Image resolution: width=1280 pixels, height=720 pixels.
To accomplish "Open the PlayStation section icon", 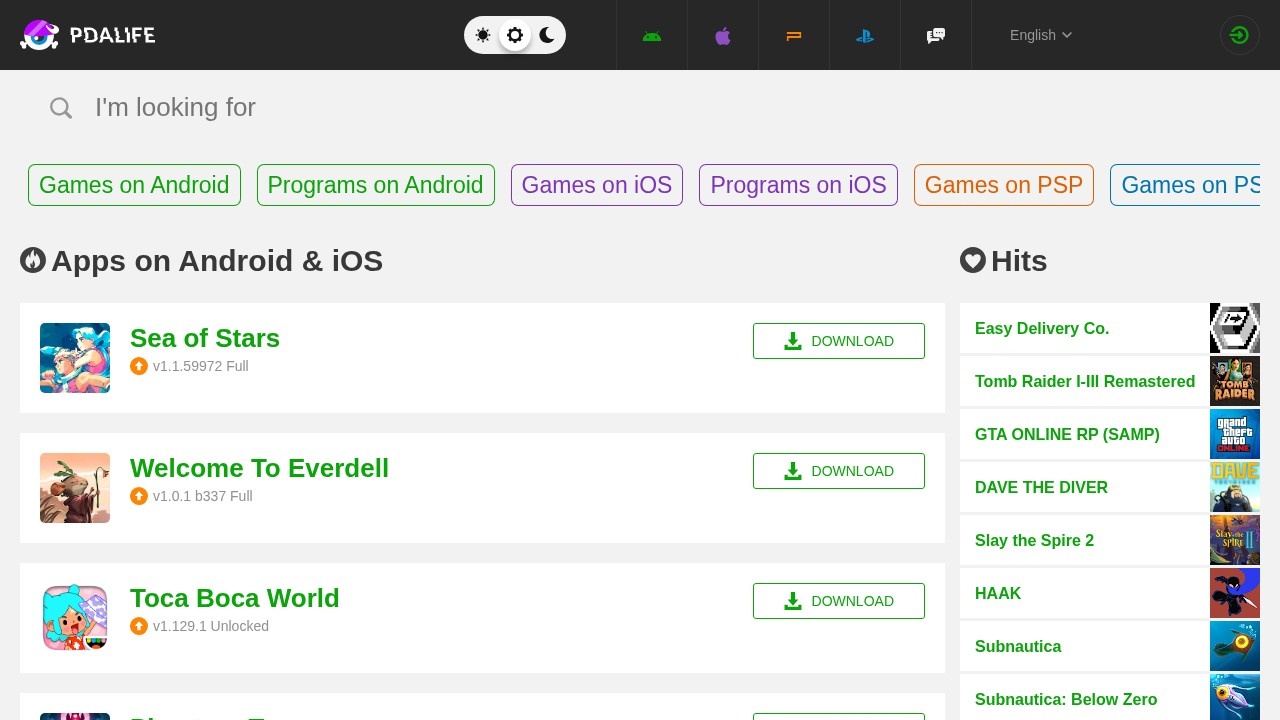I will tap(865, 35).
